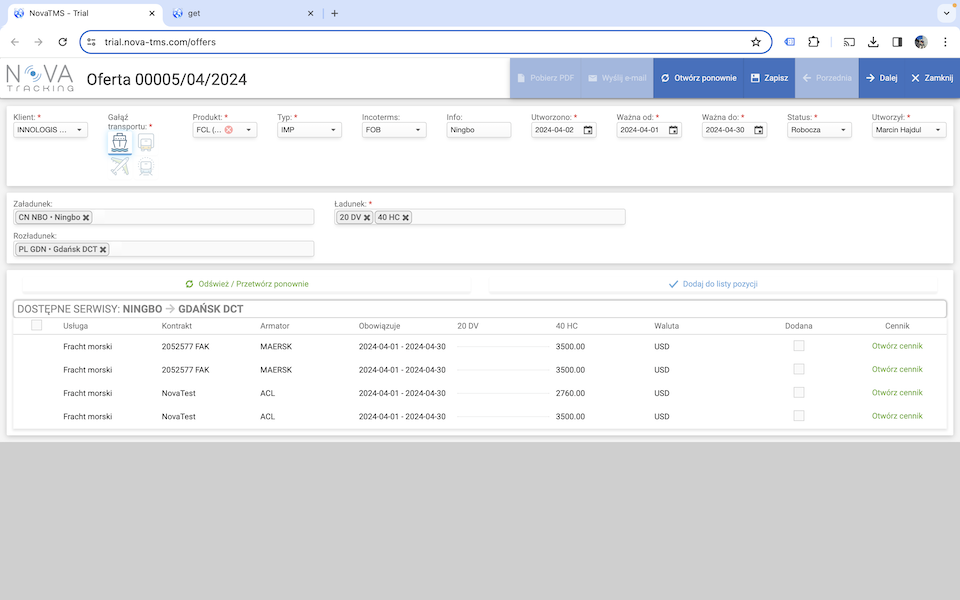Tick the select-all checkbox in table header
This screenshot has height=600, width=960.
(37, 325)
